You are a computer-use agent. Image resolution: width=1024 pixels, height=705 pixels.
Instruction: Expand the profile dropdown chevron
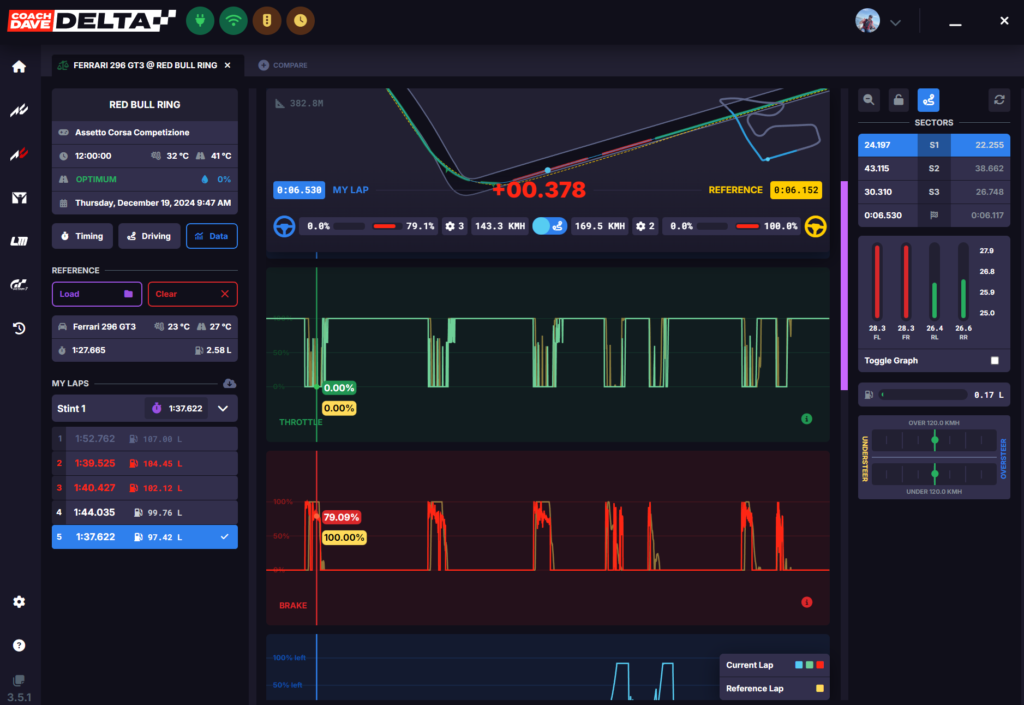(x=895, y=22)
